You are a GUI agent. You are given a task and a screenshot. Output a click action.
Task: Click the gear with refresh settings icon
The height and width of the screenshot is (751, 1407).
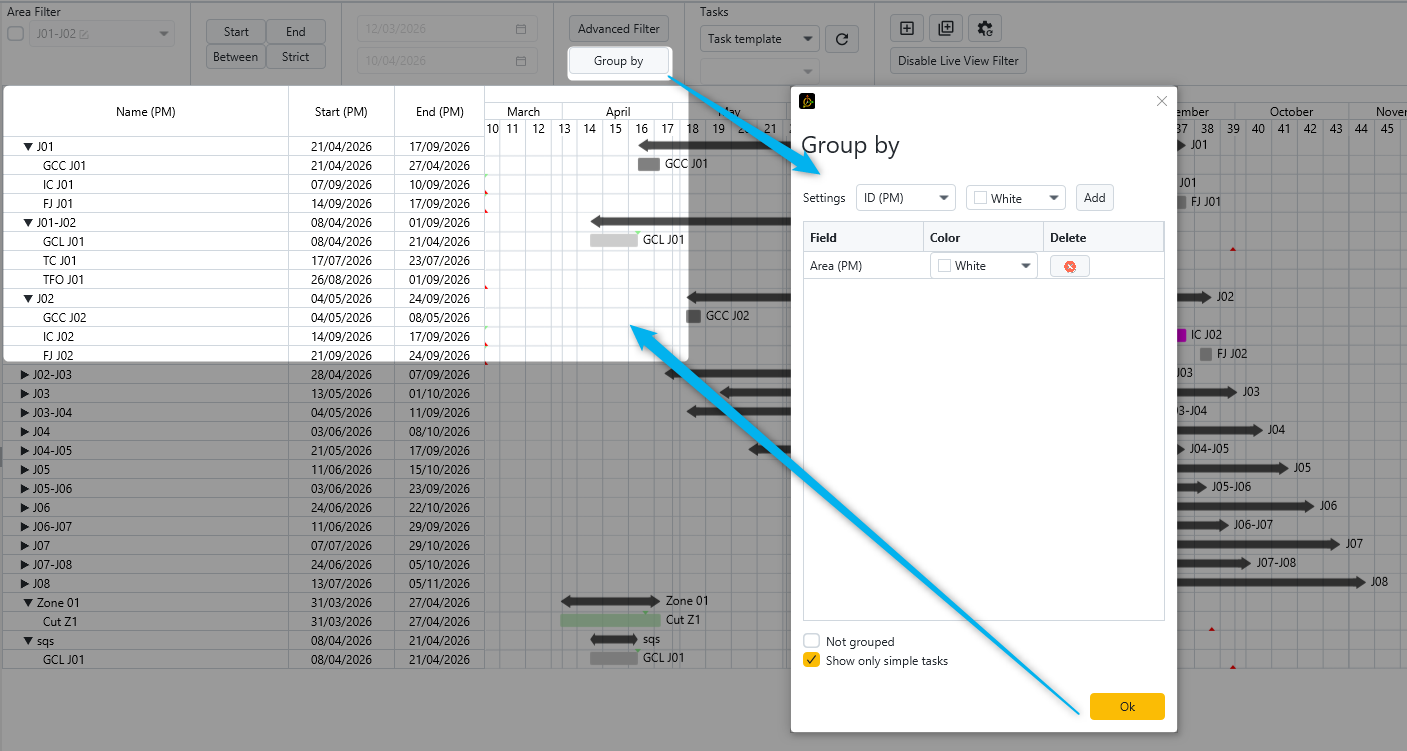pyautogui.click(x=985, y=29)
